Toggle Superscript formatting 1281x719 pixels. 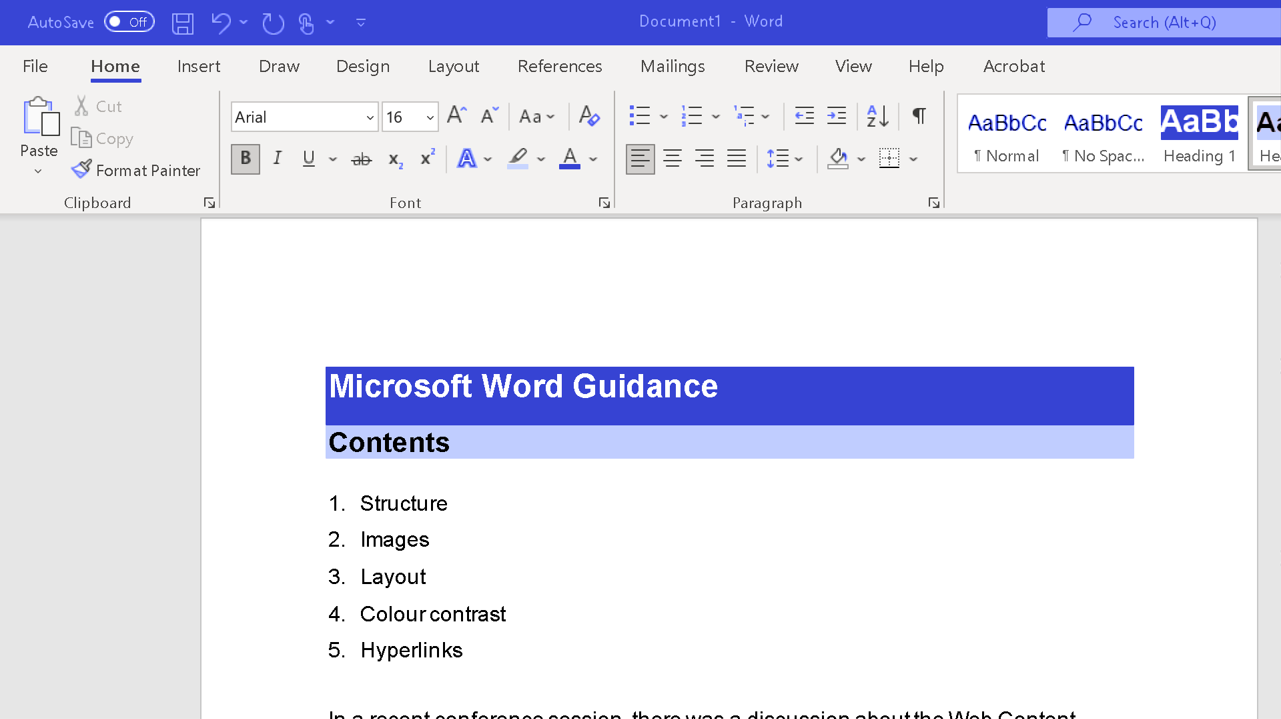(x=427, y=159)
